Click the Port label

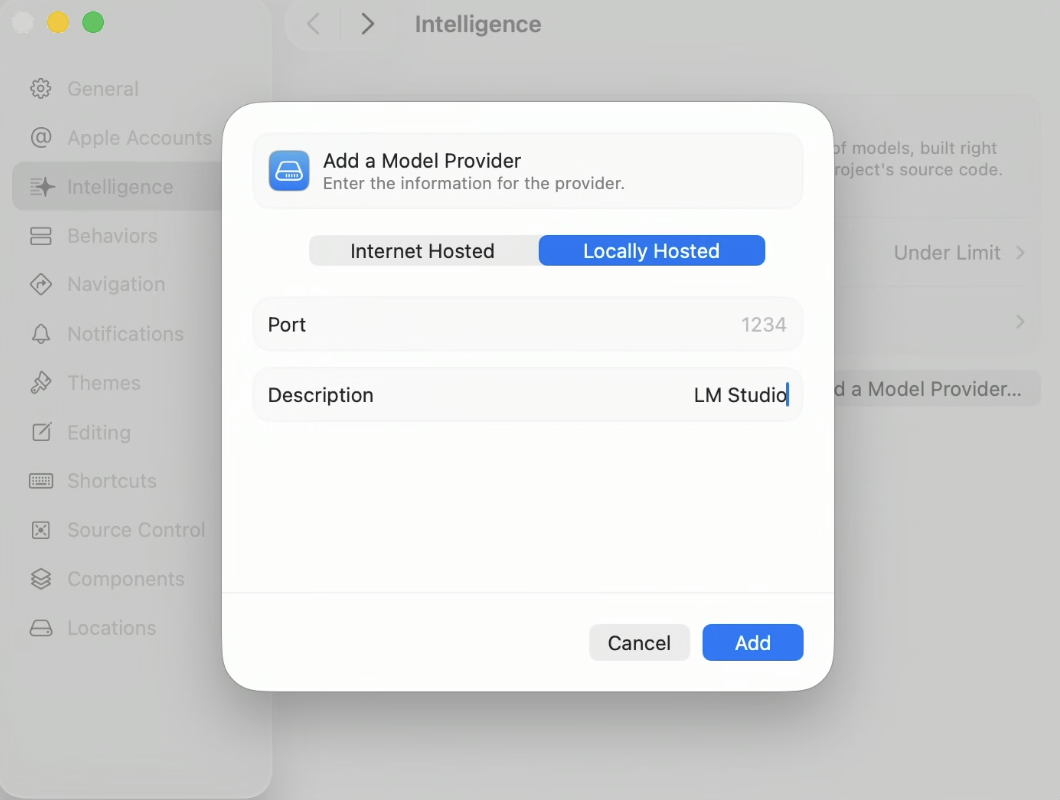coord(287,325)
